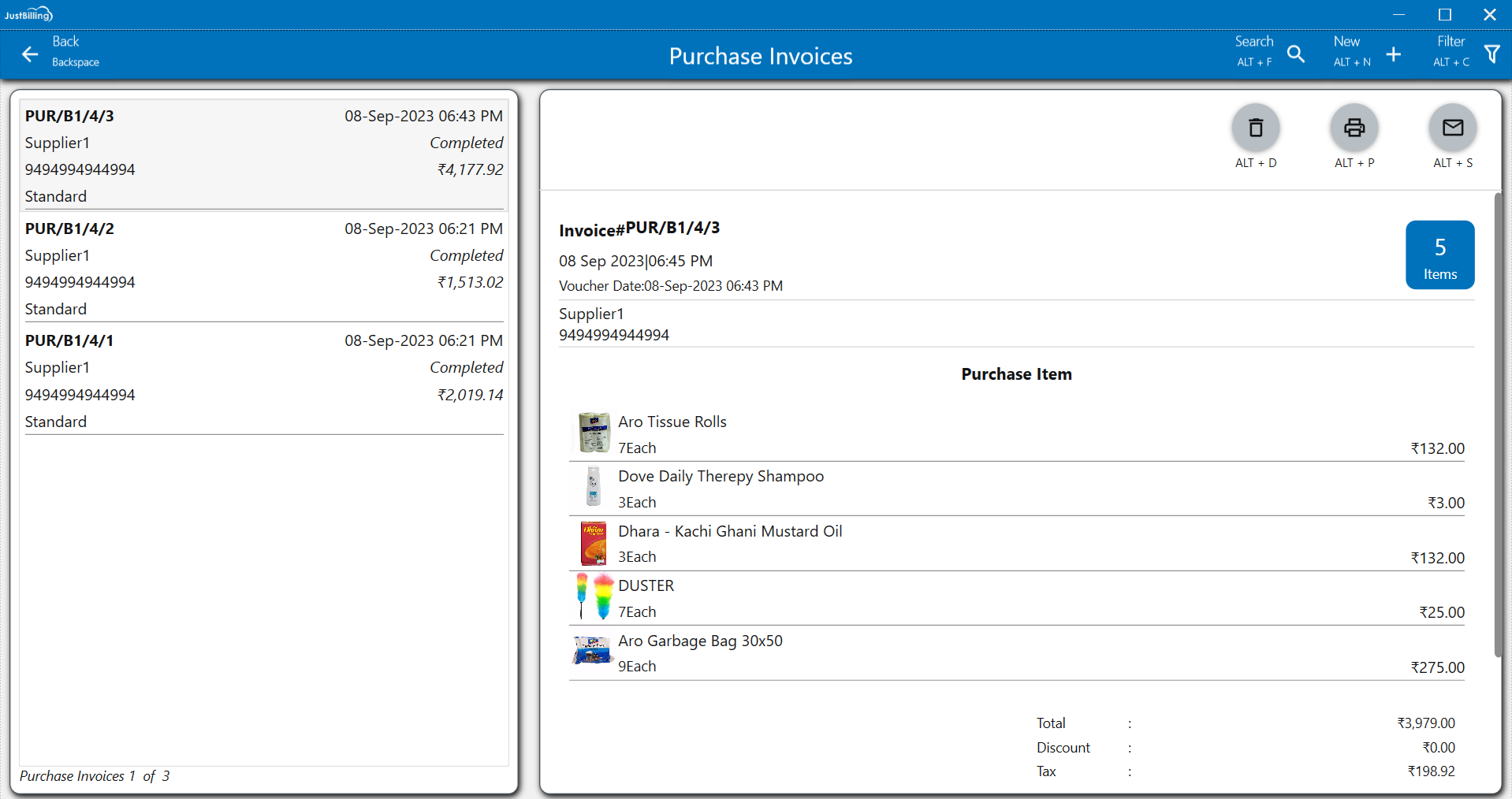Maximize the JustBilling window

coord(1444,14)
